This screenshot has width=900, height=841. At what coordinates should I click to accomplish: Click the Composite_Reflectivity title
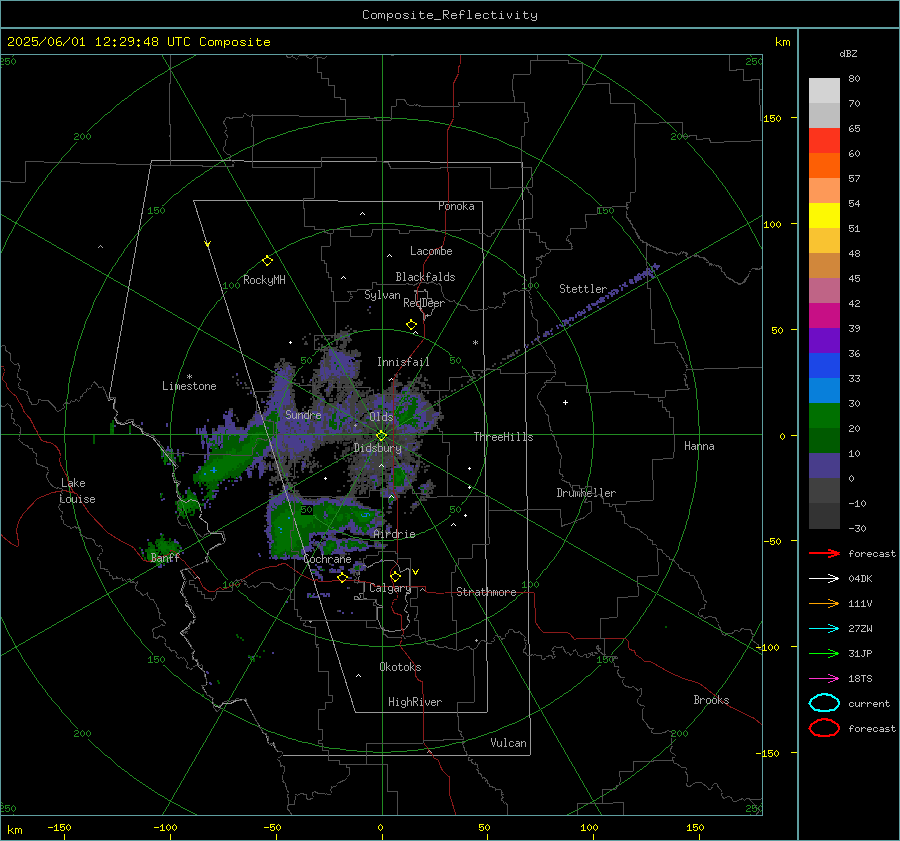click(x=450, y=15)
